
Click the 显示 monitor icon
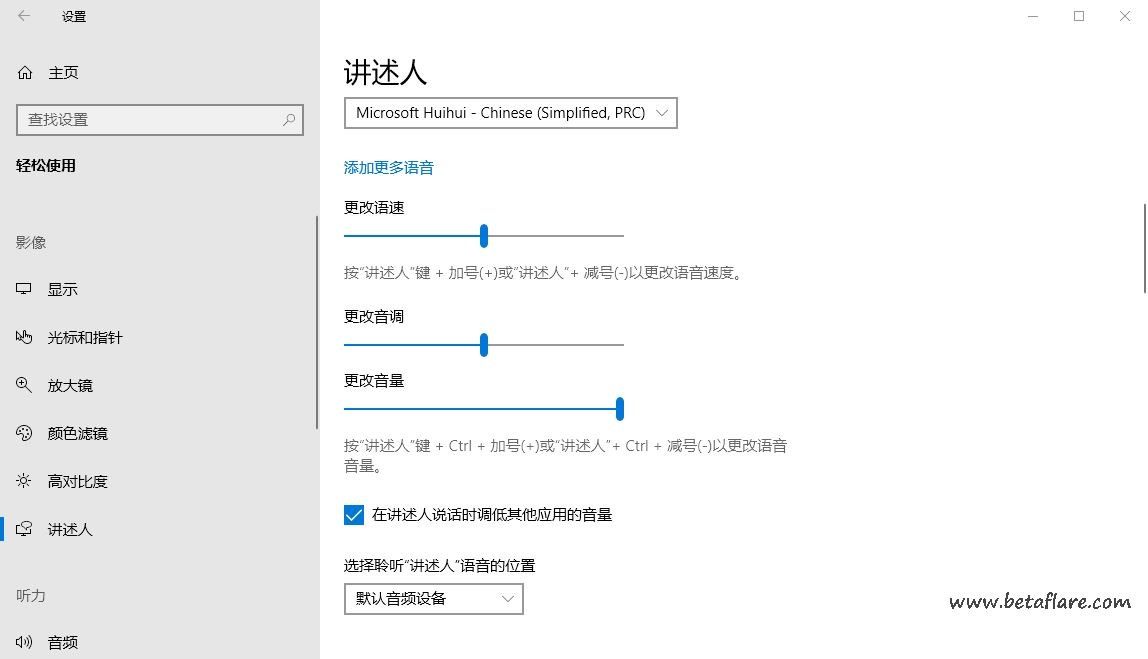pos(25,290)
